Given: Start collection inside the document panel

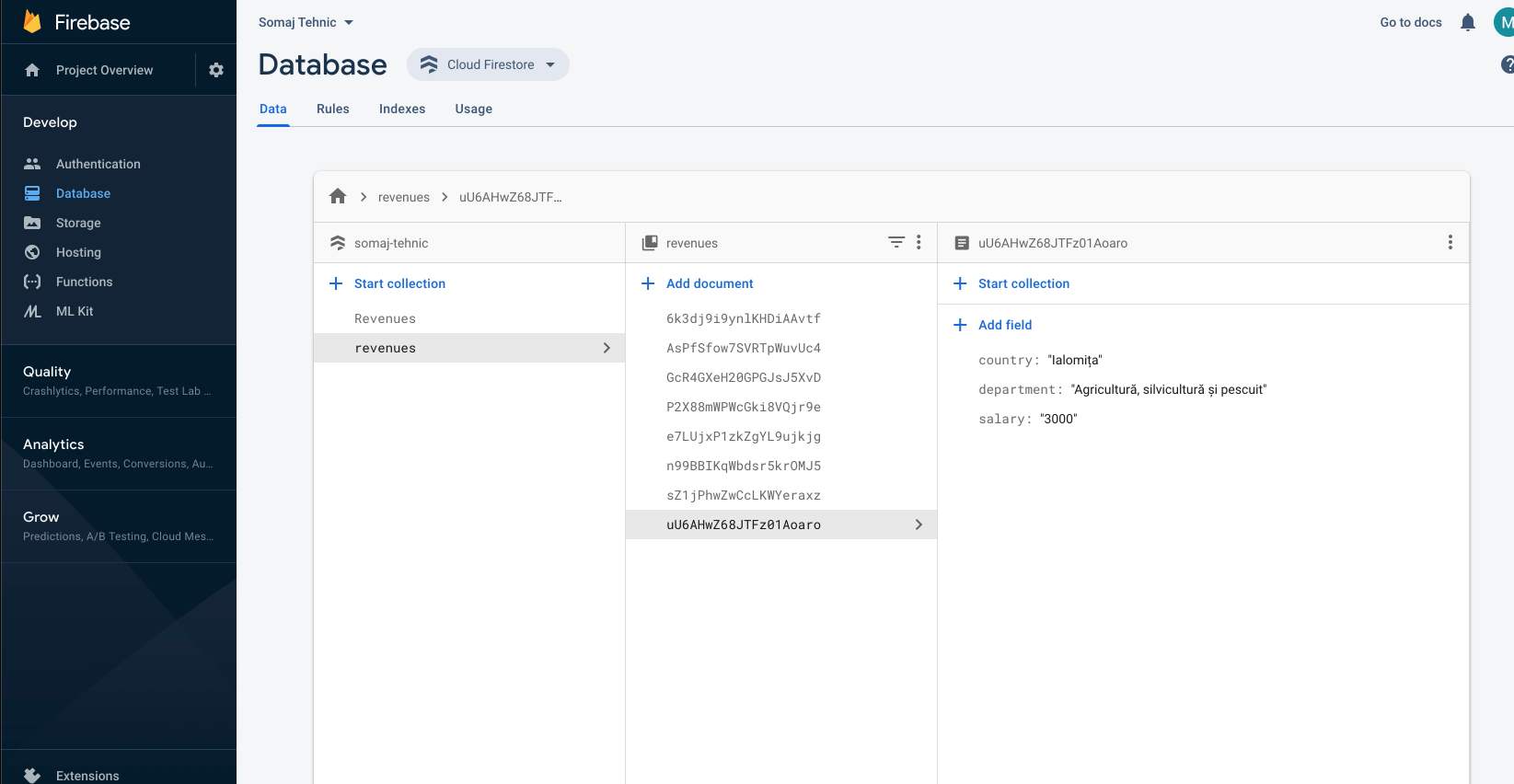Looking at the screenshot, I should pos(1023,283).
